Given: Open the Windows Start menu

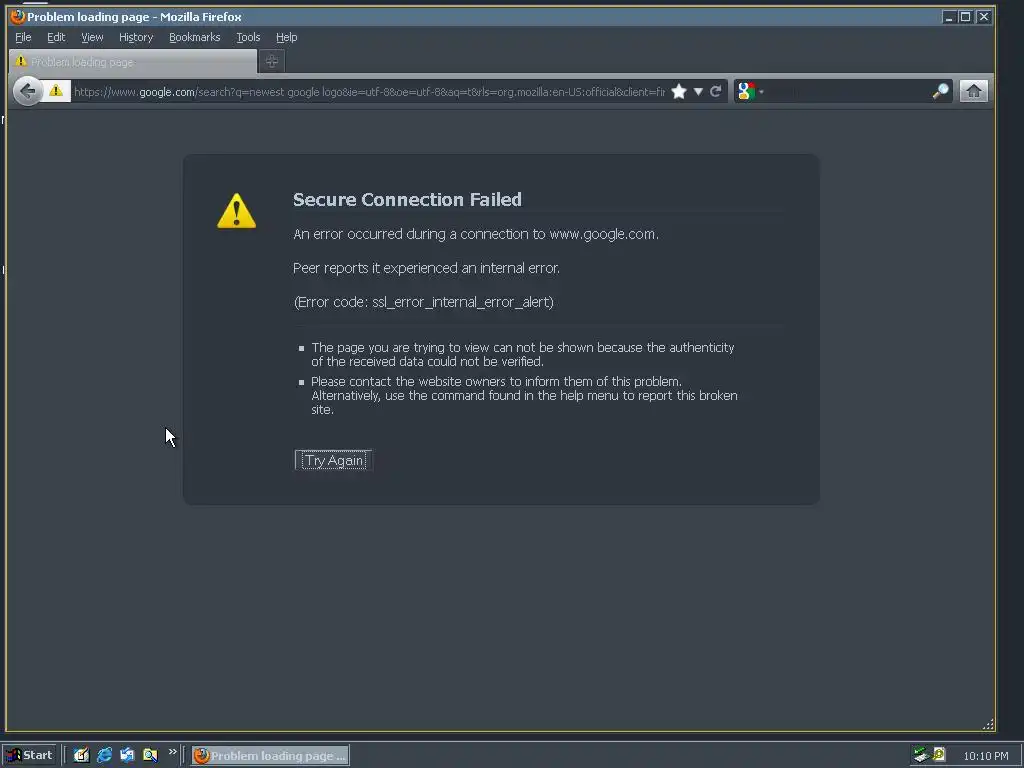Looking at the screenshot, I should (x=30, y=756).
